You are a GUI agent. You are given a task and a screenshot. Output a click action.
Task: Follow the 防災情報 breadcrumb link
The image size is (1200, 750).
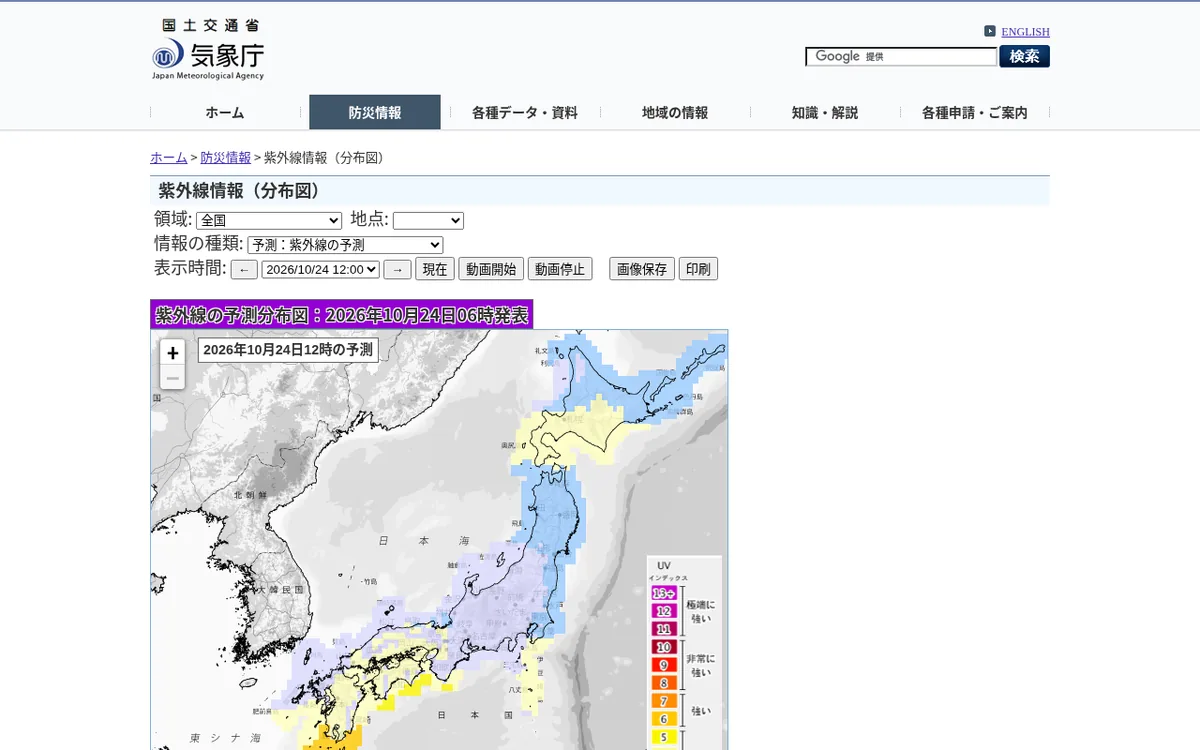226,158
